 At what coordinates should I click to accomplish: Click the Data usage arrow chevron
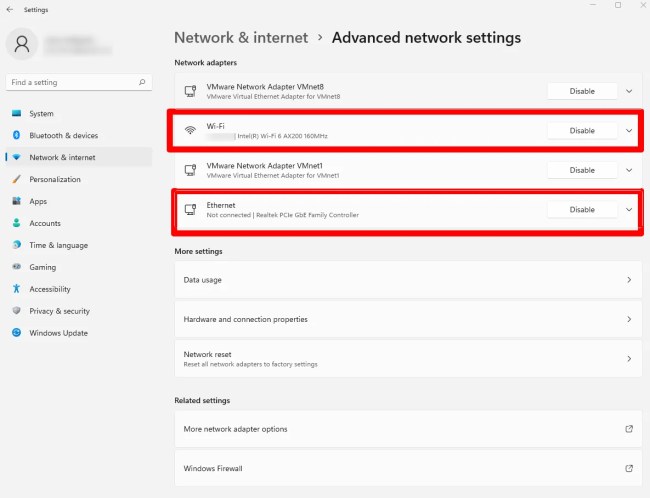tap(629, 280)
